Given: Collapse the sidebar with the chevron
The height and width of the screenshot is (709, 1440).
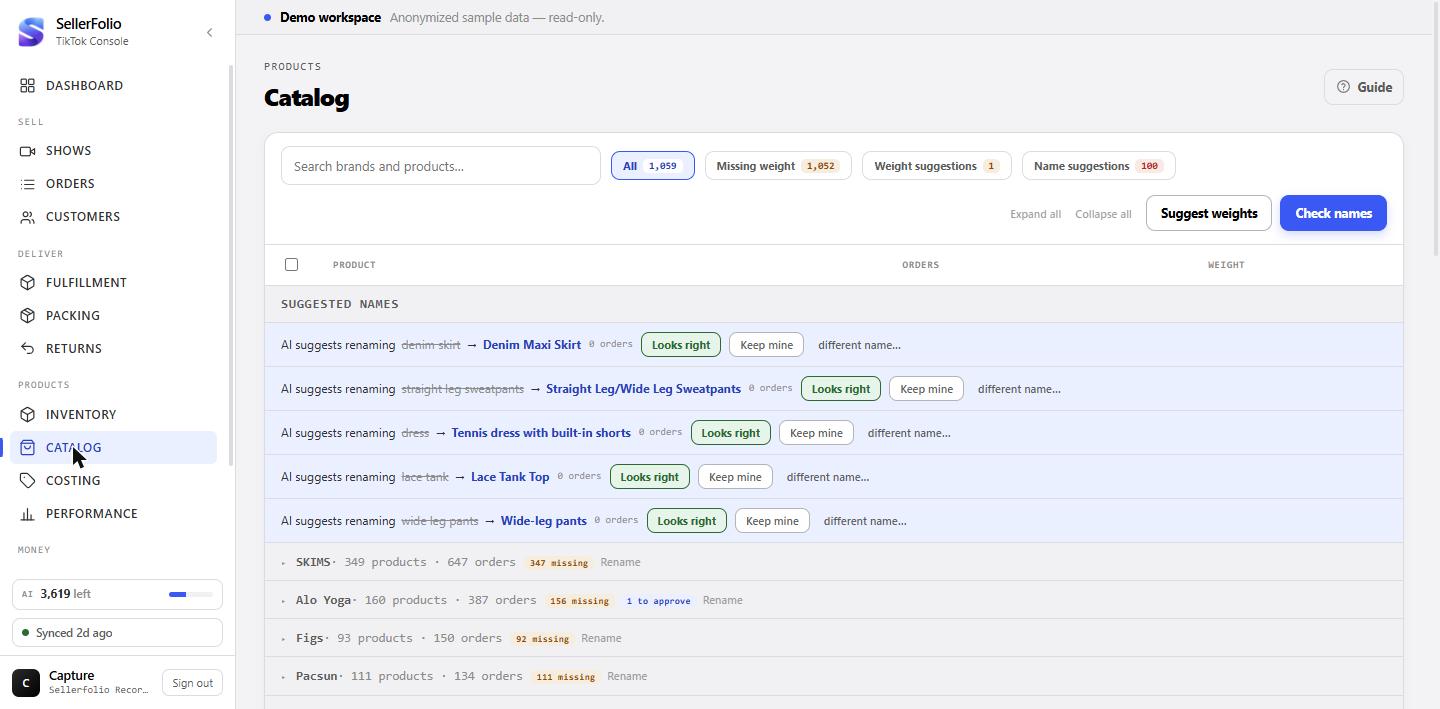Looking at the screenshot, I should pyautogui.click(x=209, y=33).
